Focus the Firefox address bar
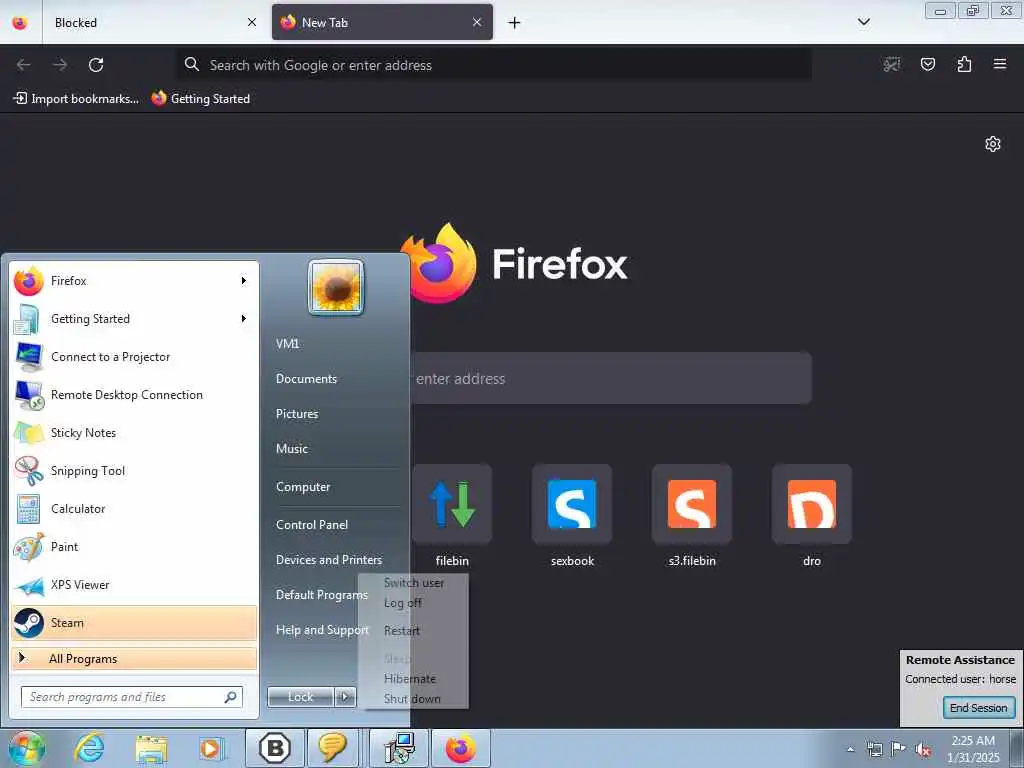The image size is (1024, 768). click(494, 65)
